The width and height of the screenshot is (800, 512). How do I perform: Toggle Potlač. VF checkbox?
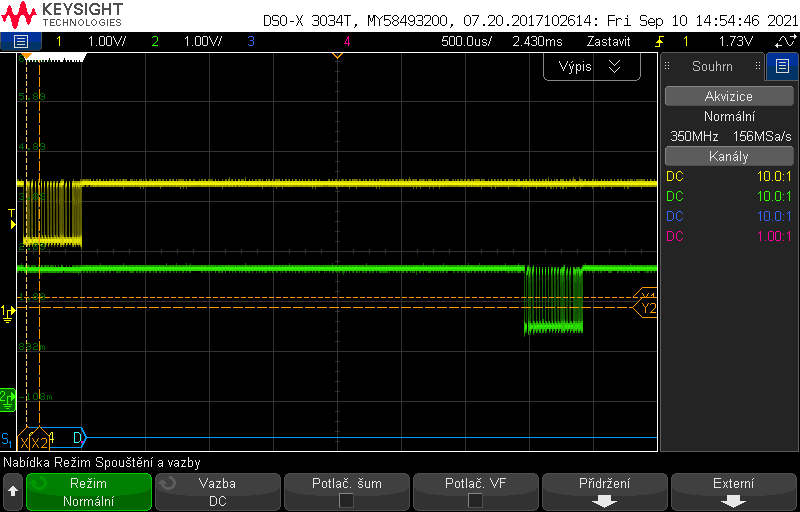coord(476,500)
